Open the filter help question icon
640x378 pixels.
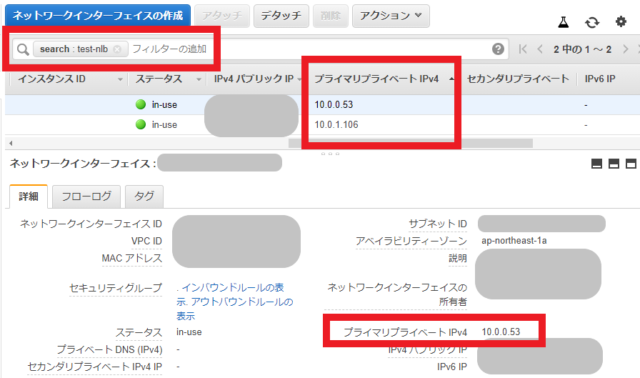tap(498, 49)
